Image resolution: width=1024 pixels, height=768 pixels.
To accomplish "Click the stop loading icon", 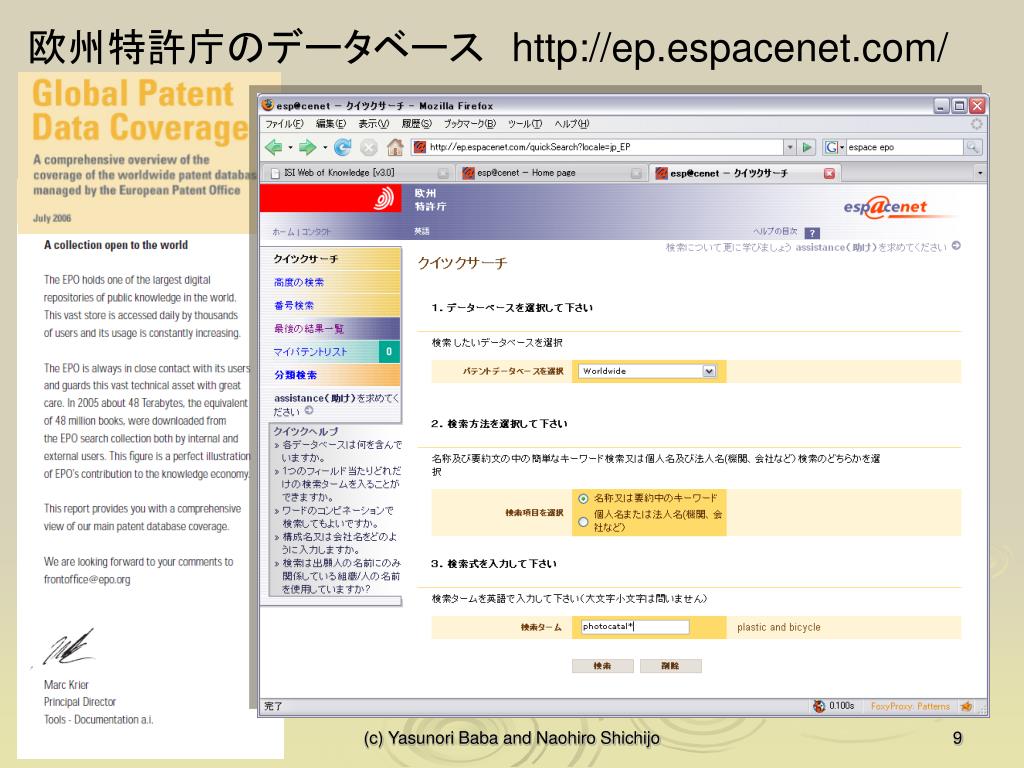I will click(x=368, y=148).
